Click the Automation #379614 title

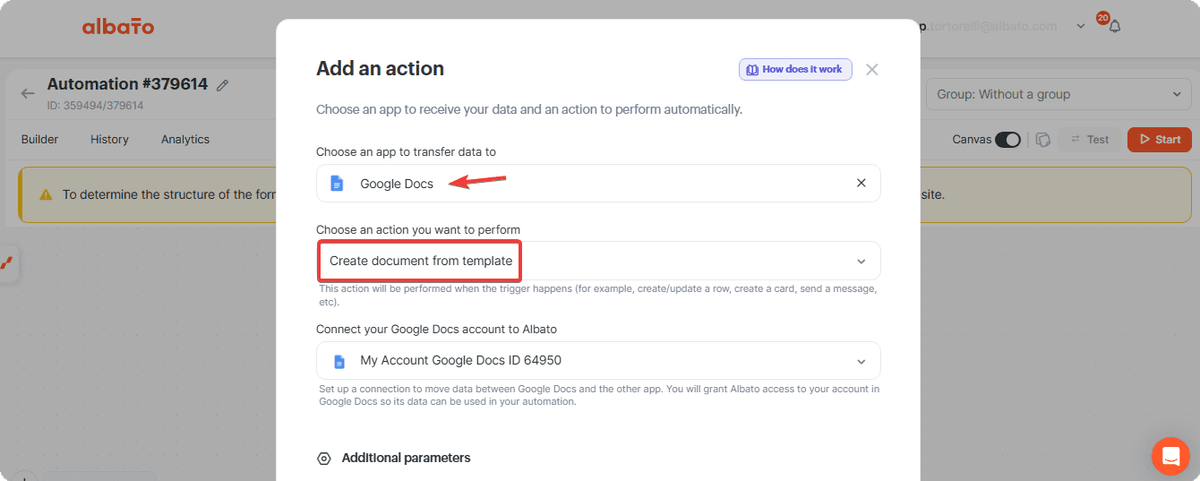click(x=127, y=84)
